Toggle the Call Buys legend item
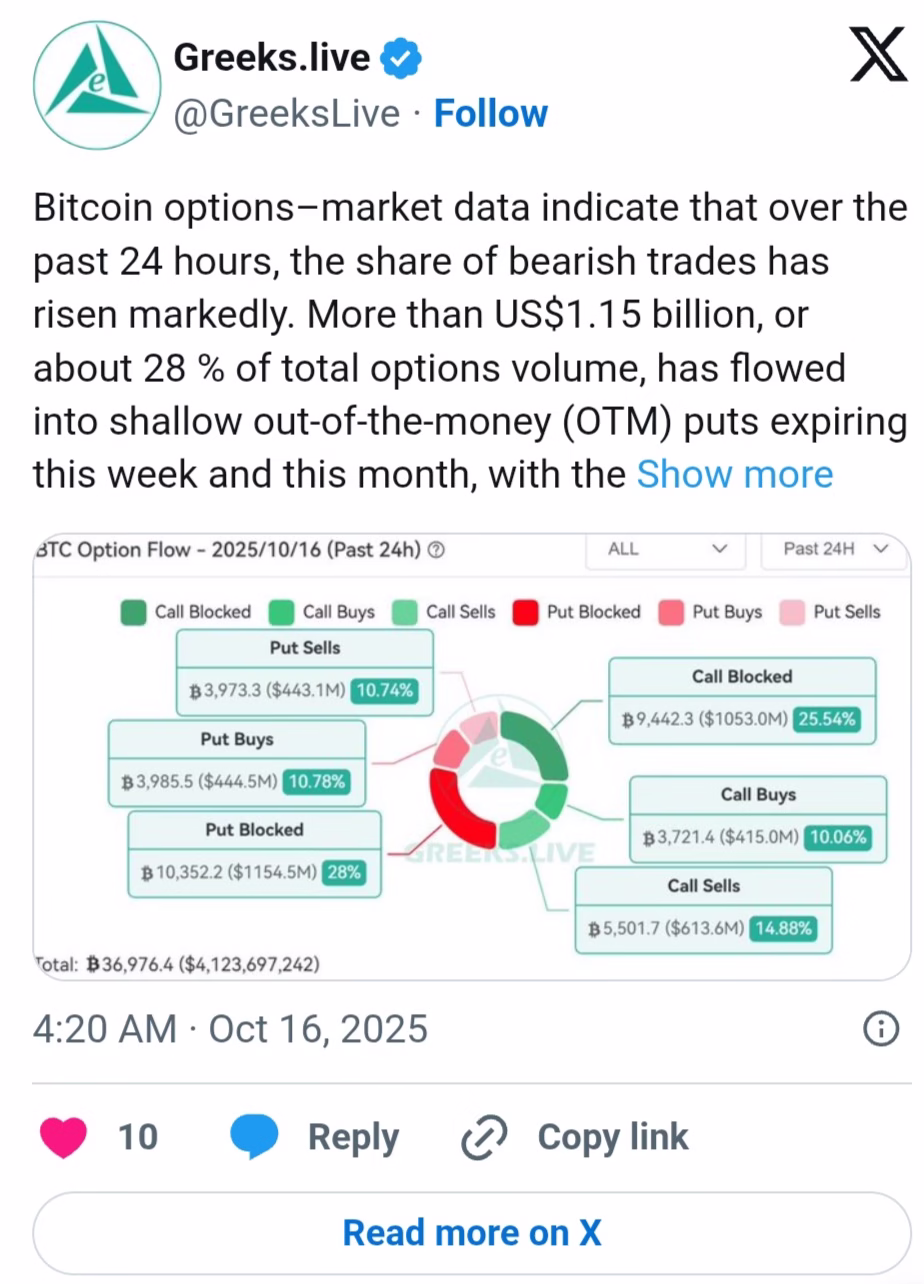 tap(323, 612)
